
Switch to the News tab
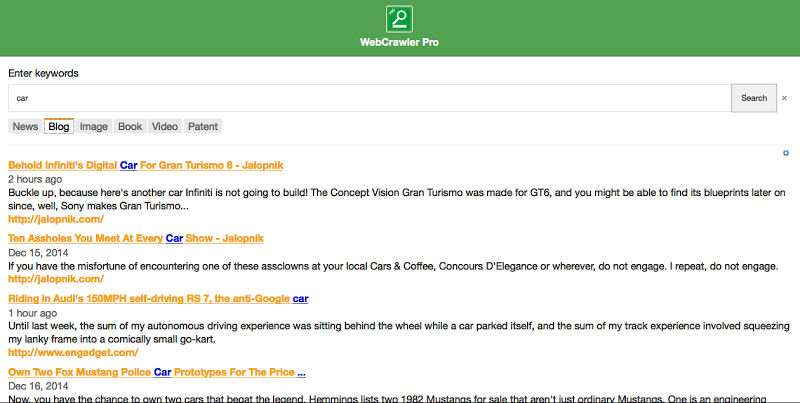(x=25, y=127)
